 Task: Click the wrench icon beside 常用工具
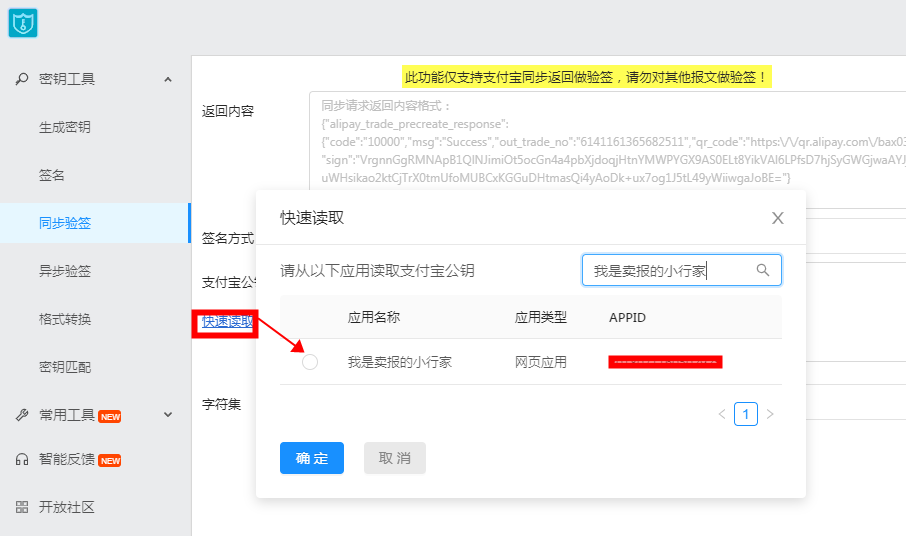(x=22, y=415)
